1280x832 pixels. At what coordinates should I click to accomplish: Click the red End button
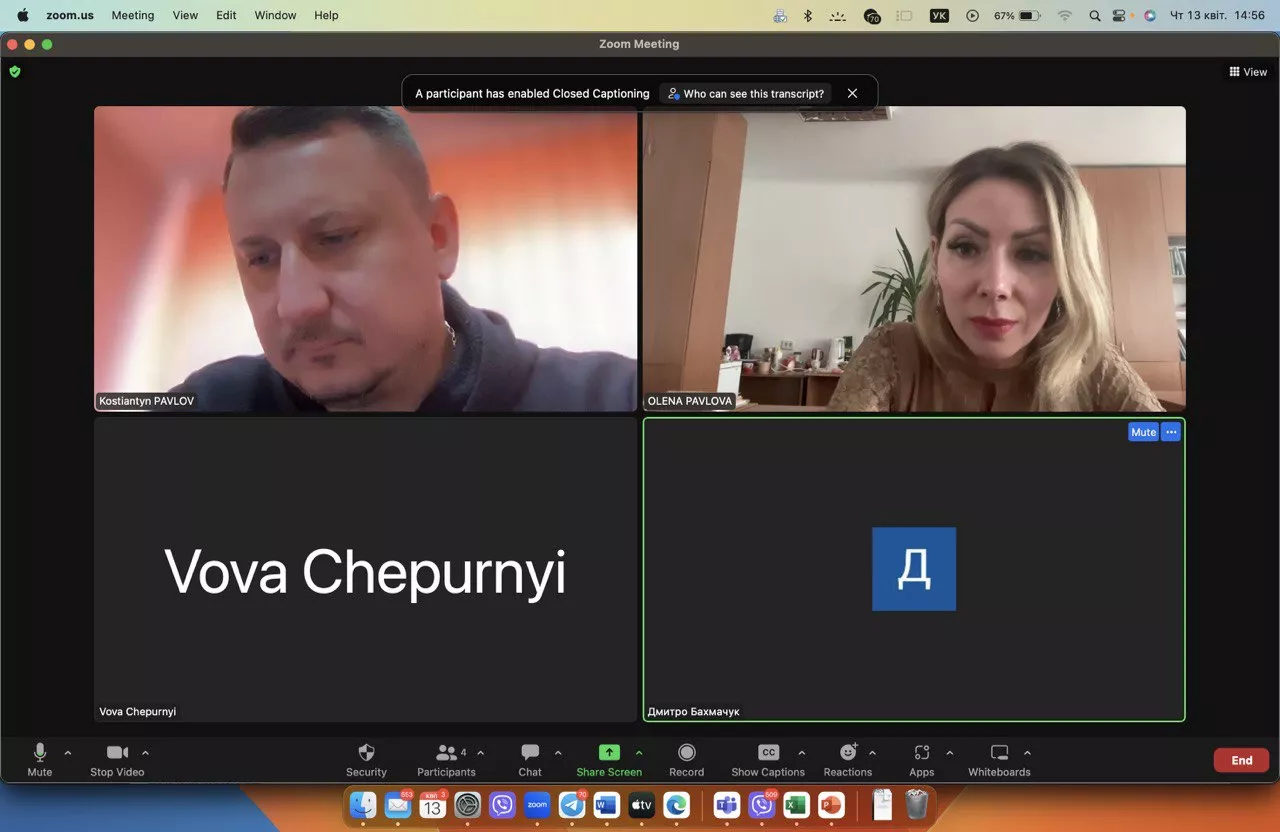click(1241, 760)
